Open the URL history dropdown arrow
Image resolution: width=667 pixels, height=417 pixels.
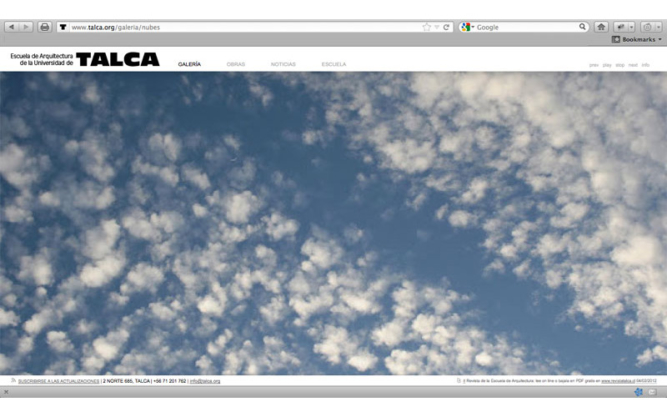[x=437, y=27]
